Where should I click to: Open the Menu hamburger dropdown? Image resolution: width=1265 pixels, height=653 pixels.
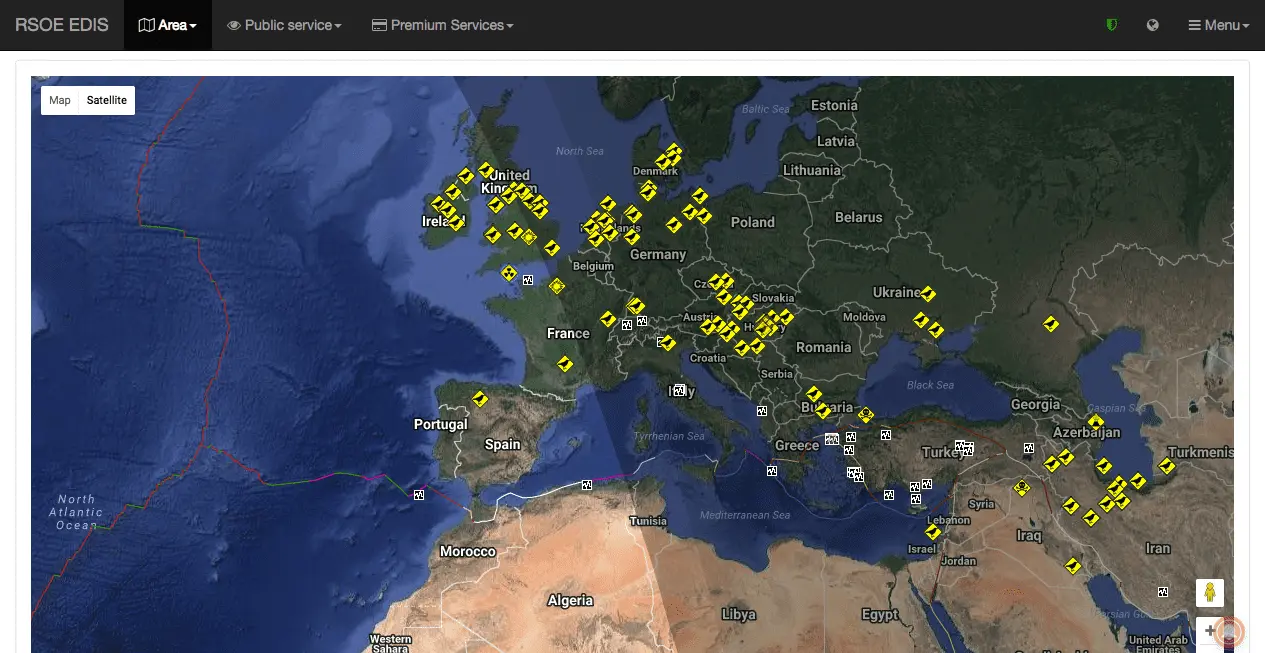click(1218, 25)
